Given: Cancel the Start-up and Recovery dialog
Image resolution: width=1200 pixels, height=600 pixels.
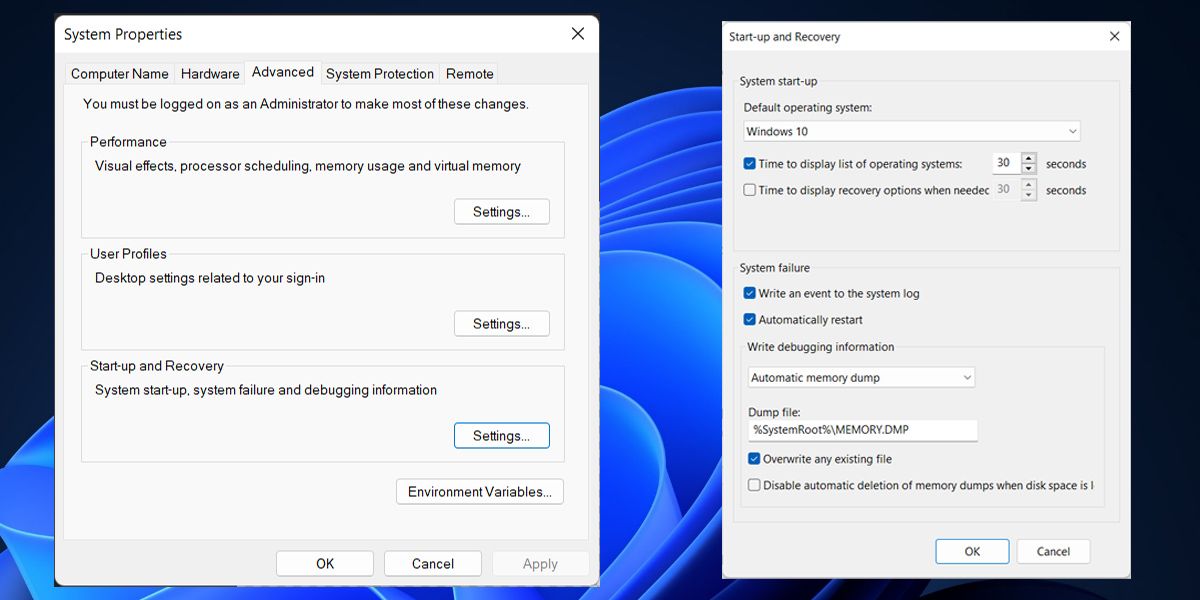Looking at the screenshot, I should coord(1053,551).
